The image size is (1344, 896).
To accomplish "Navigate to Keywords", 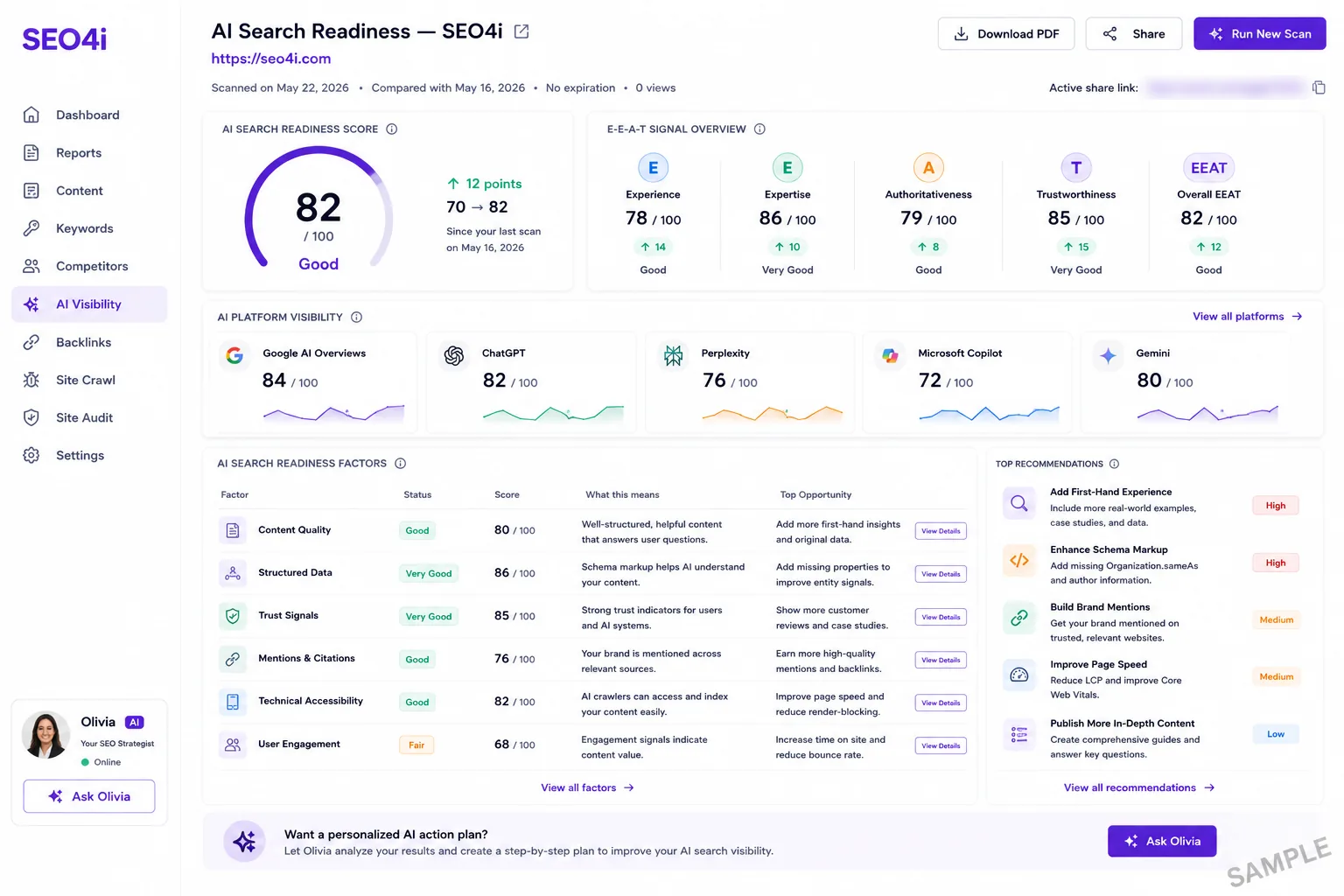I will (x=89, y=228).
